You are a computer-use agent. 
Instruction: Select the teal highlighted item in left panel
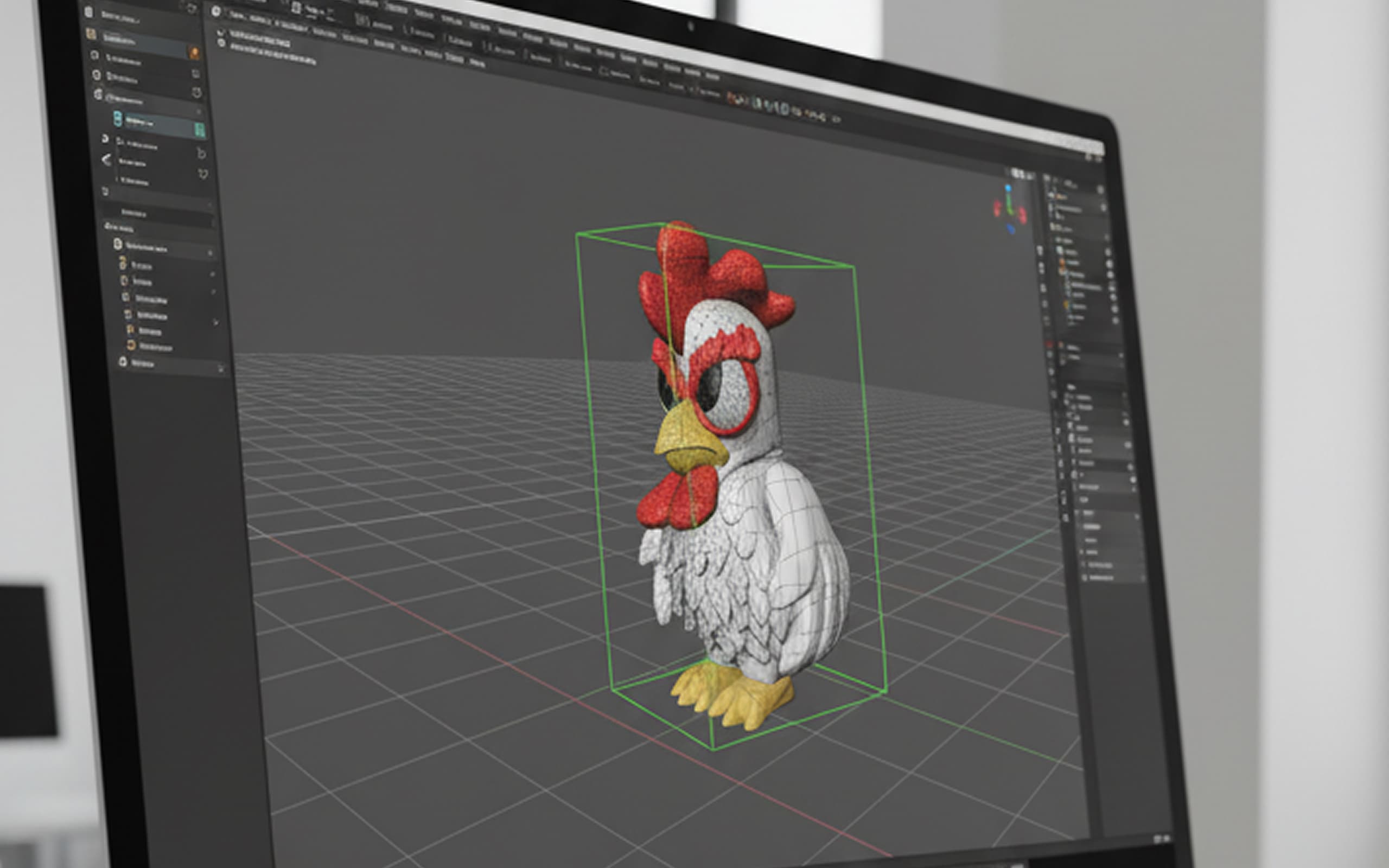[x=141, y=121]
